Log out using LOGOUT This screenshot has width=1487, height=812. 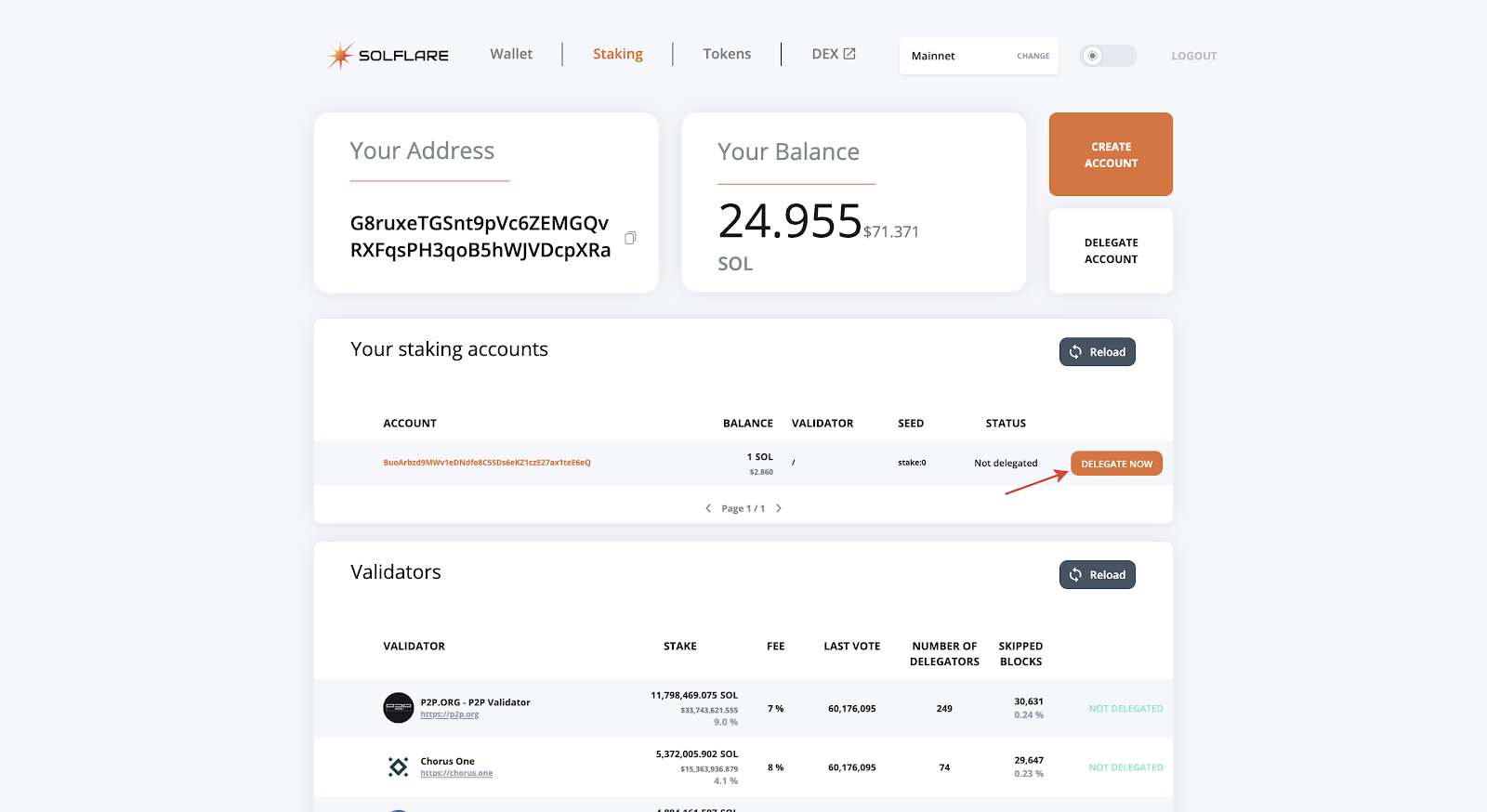[1194, 56]
